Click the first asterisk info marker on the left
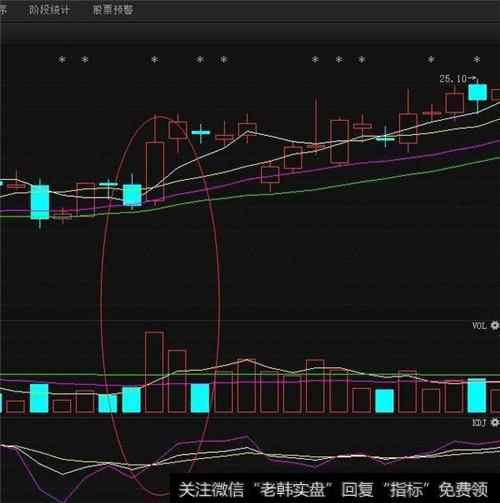Image resolution: width=500 pixels, height=503 pixels. [62, 60]
